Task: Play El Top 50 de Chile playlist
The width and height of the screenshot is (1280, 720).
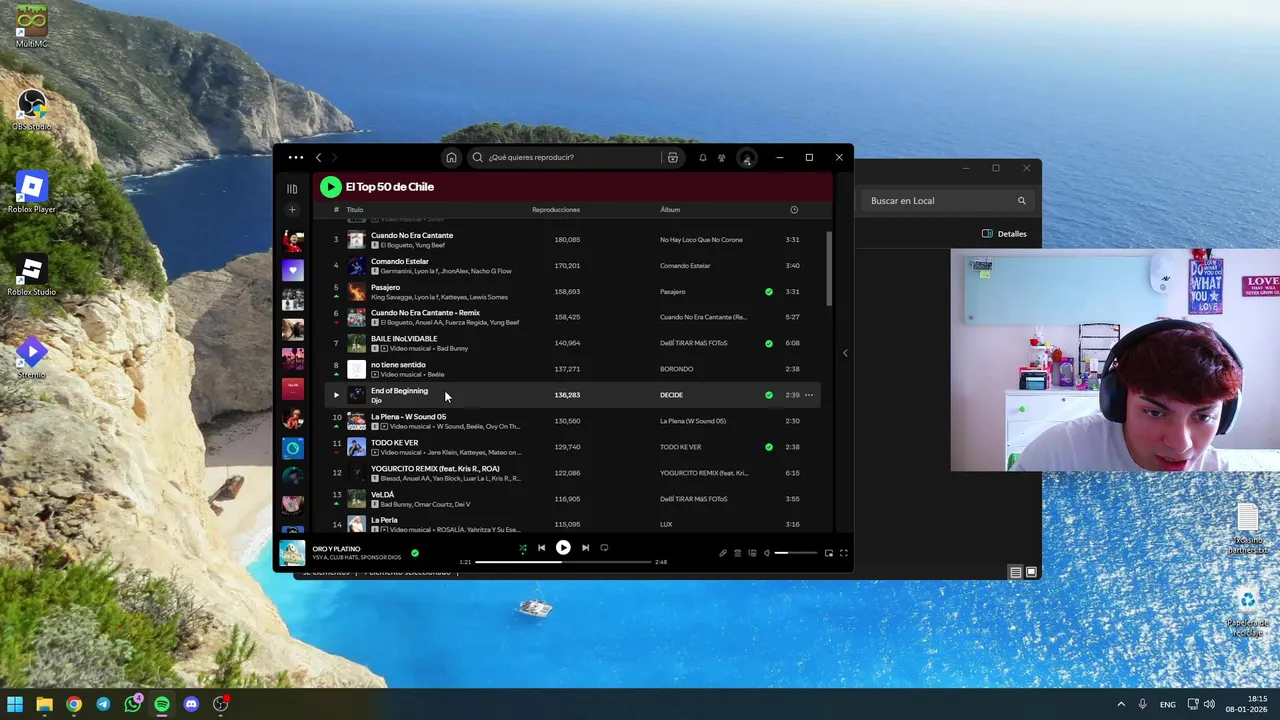Action: click(330, 187)
